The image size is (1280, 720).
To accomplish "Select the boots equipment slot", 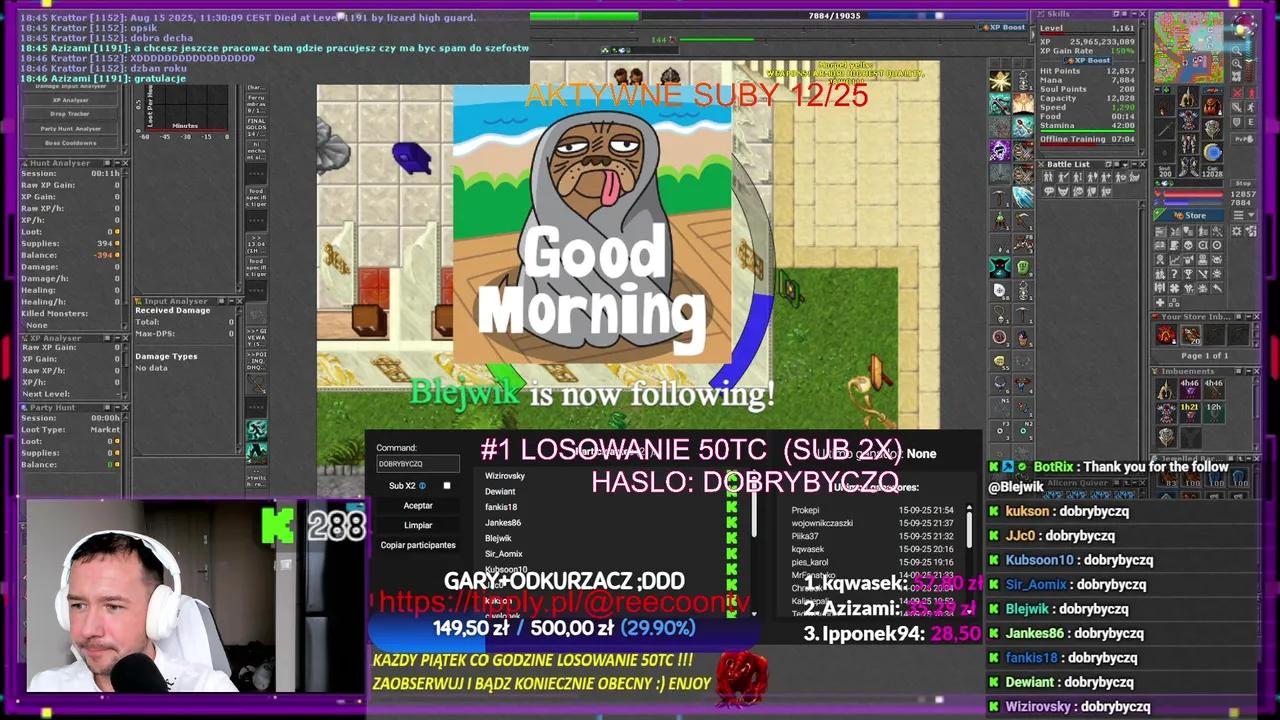I will pyautogui.click(x=1189, y=167).
